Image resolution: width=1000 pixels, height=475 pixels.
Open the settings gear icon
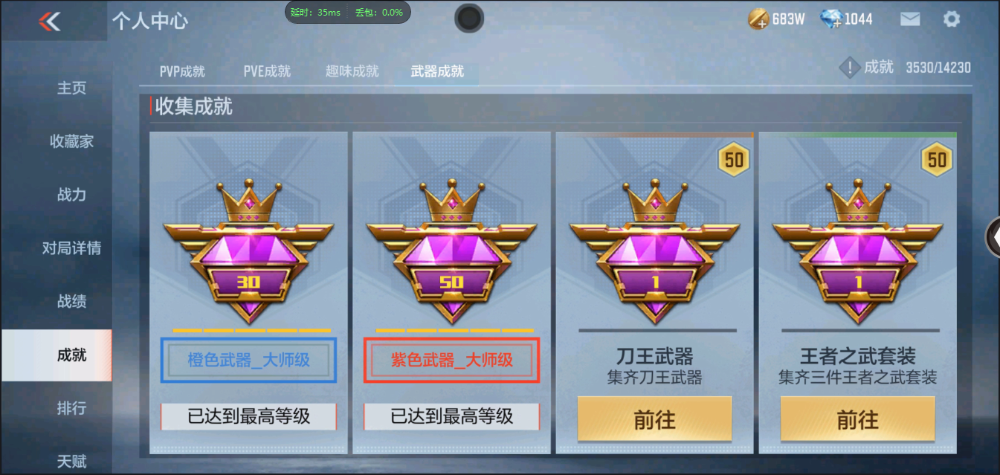coord(951,19)
